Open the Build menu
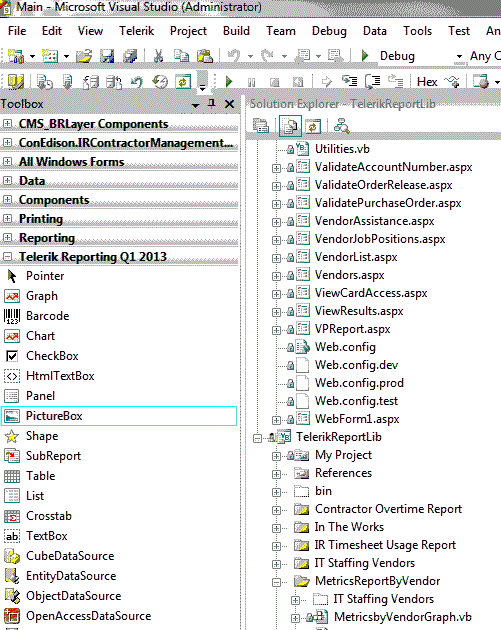501x630 pixels. (x=236, y=31)
